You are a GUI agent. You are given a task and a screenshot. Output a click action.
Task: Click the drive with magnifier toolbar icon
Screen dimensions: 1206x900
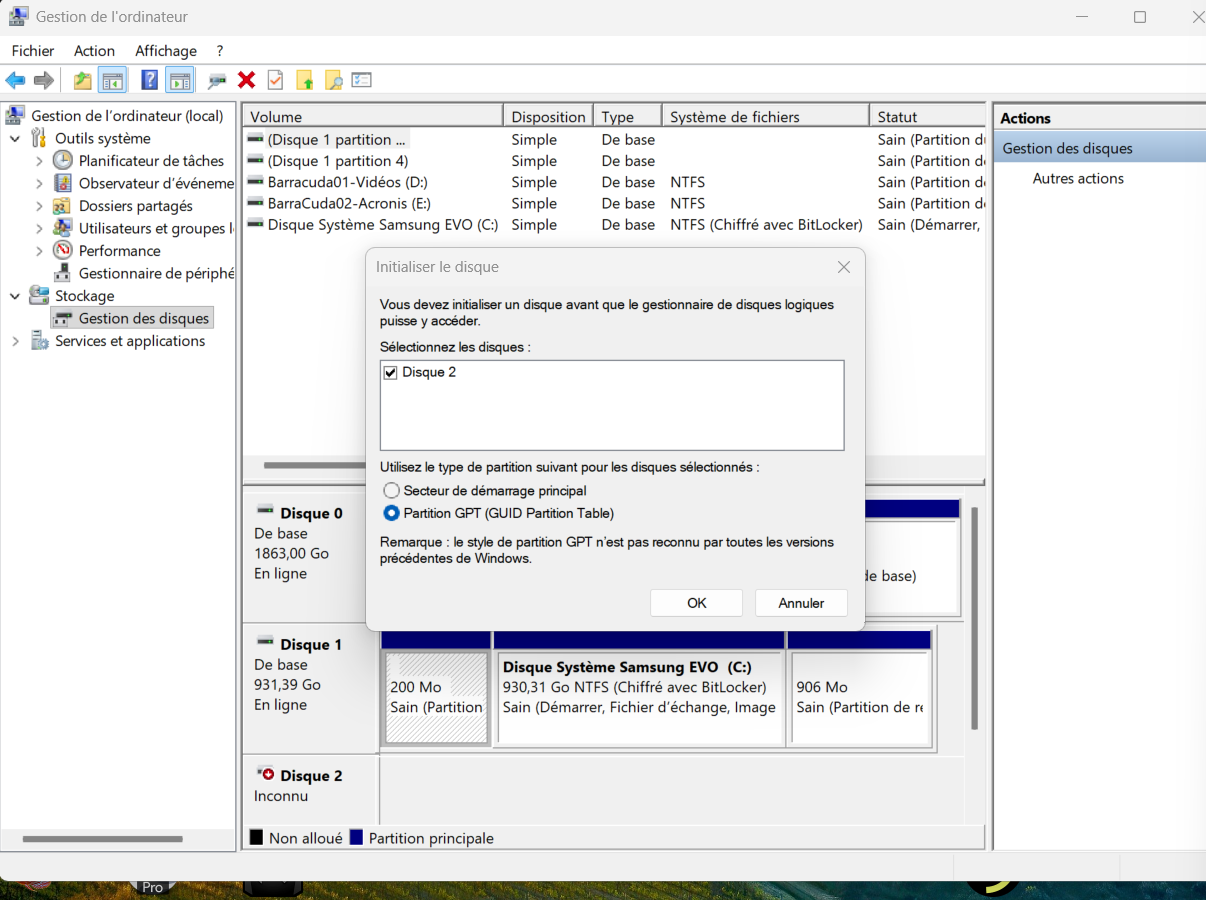point(217,80)
